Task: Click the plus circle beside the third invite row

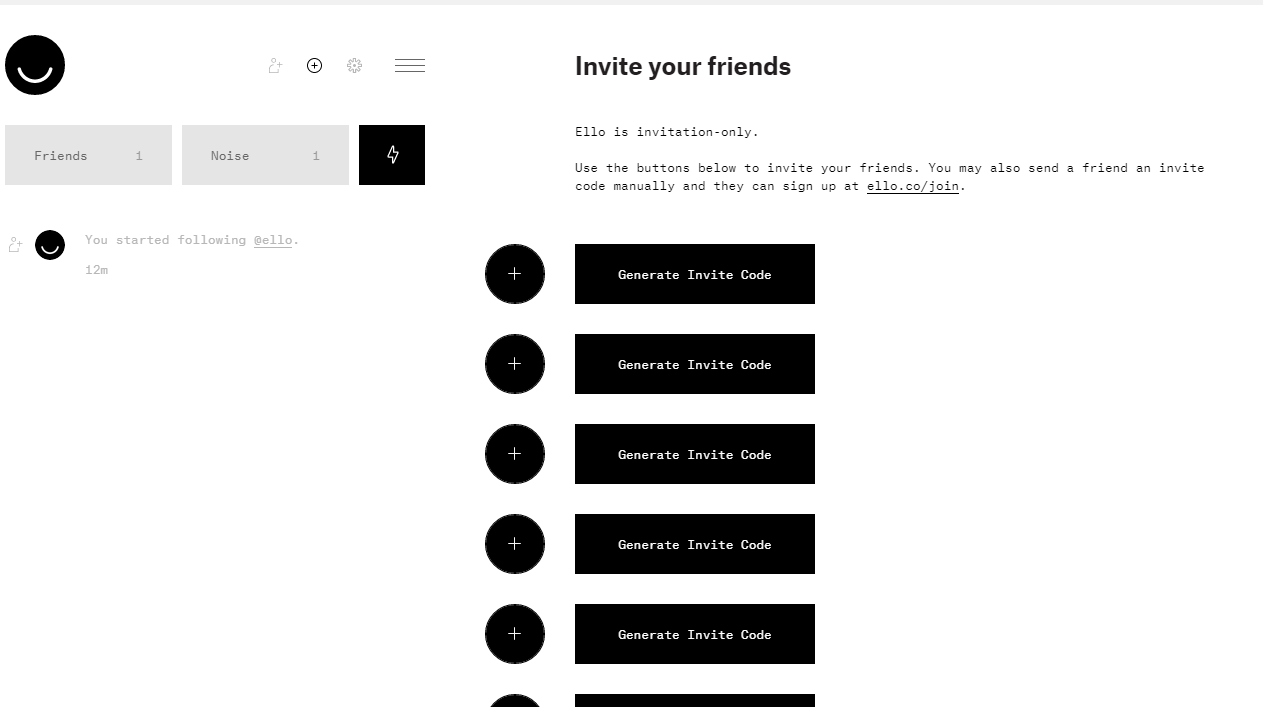Action: click(514, 453)
